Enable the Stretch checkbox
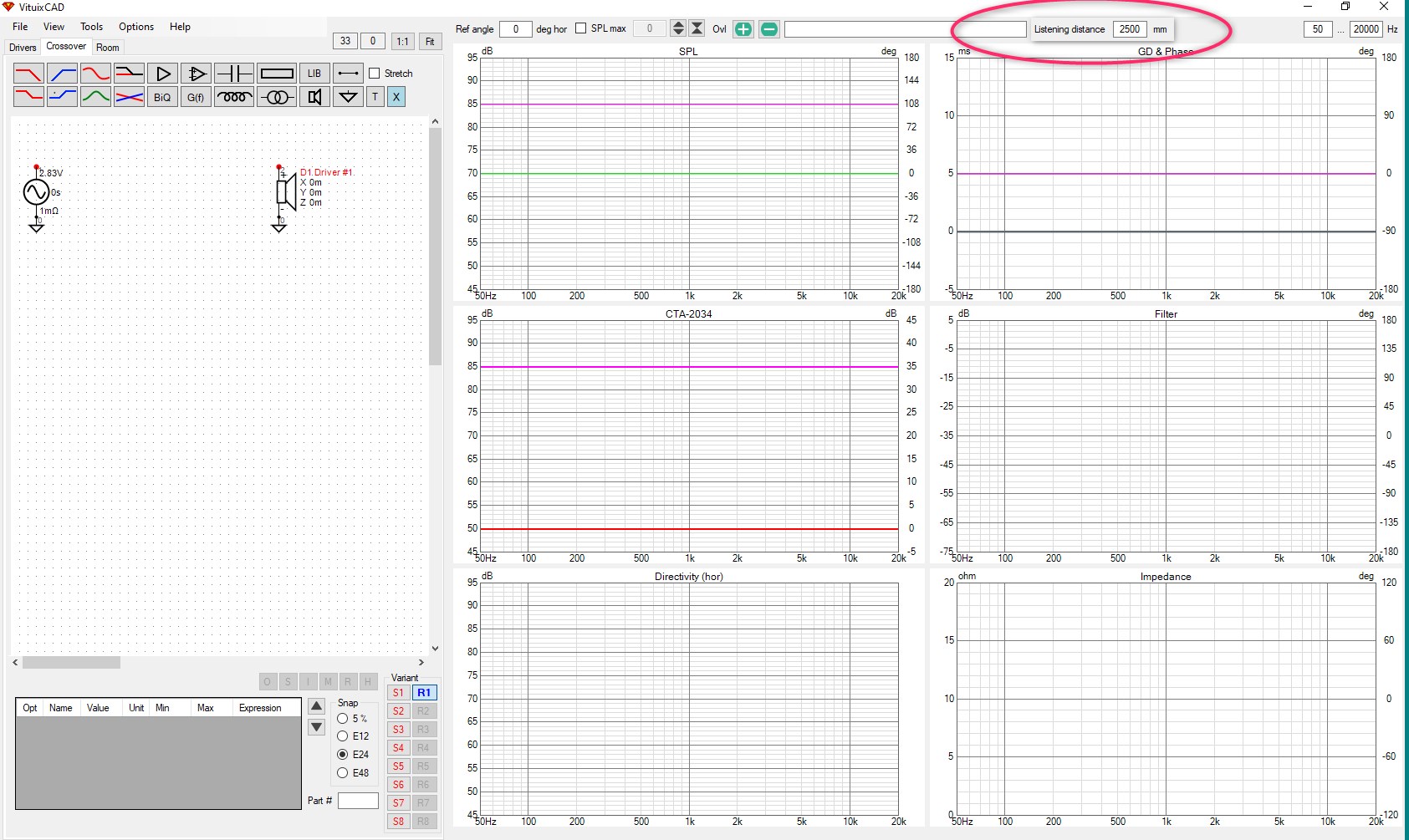Viewport: 1409px width, 840px height. 375,74
